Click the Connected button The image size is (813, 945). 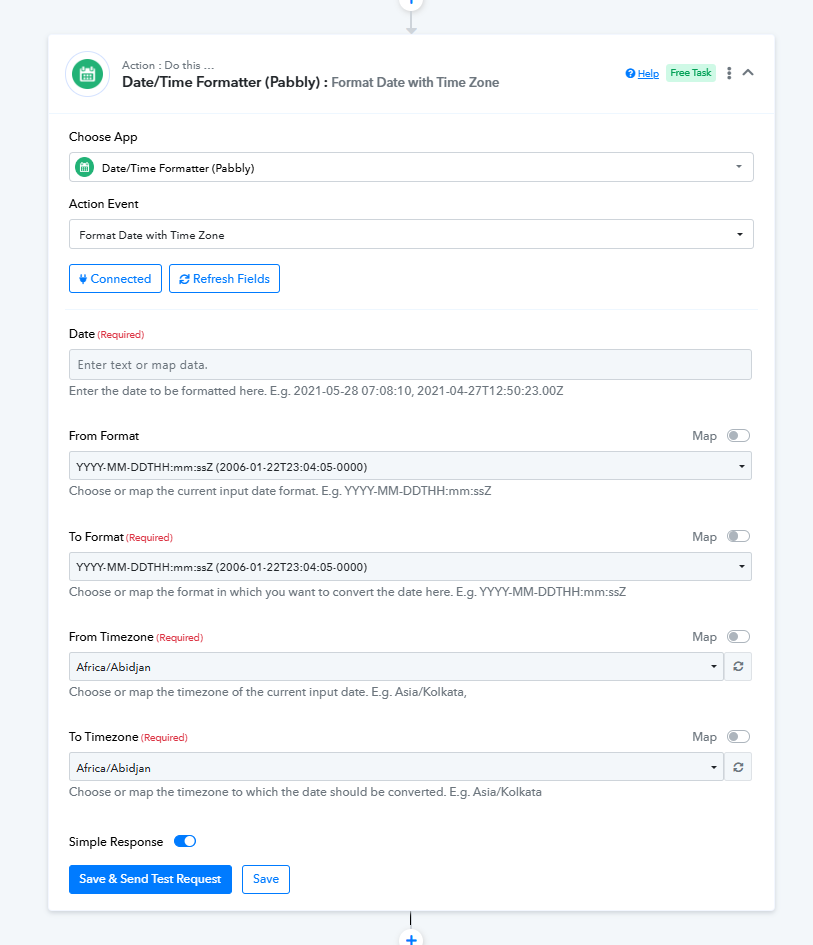tap(115, 278)
